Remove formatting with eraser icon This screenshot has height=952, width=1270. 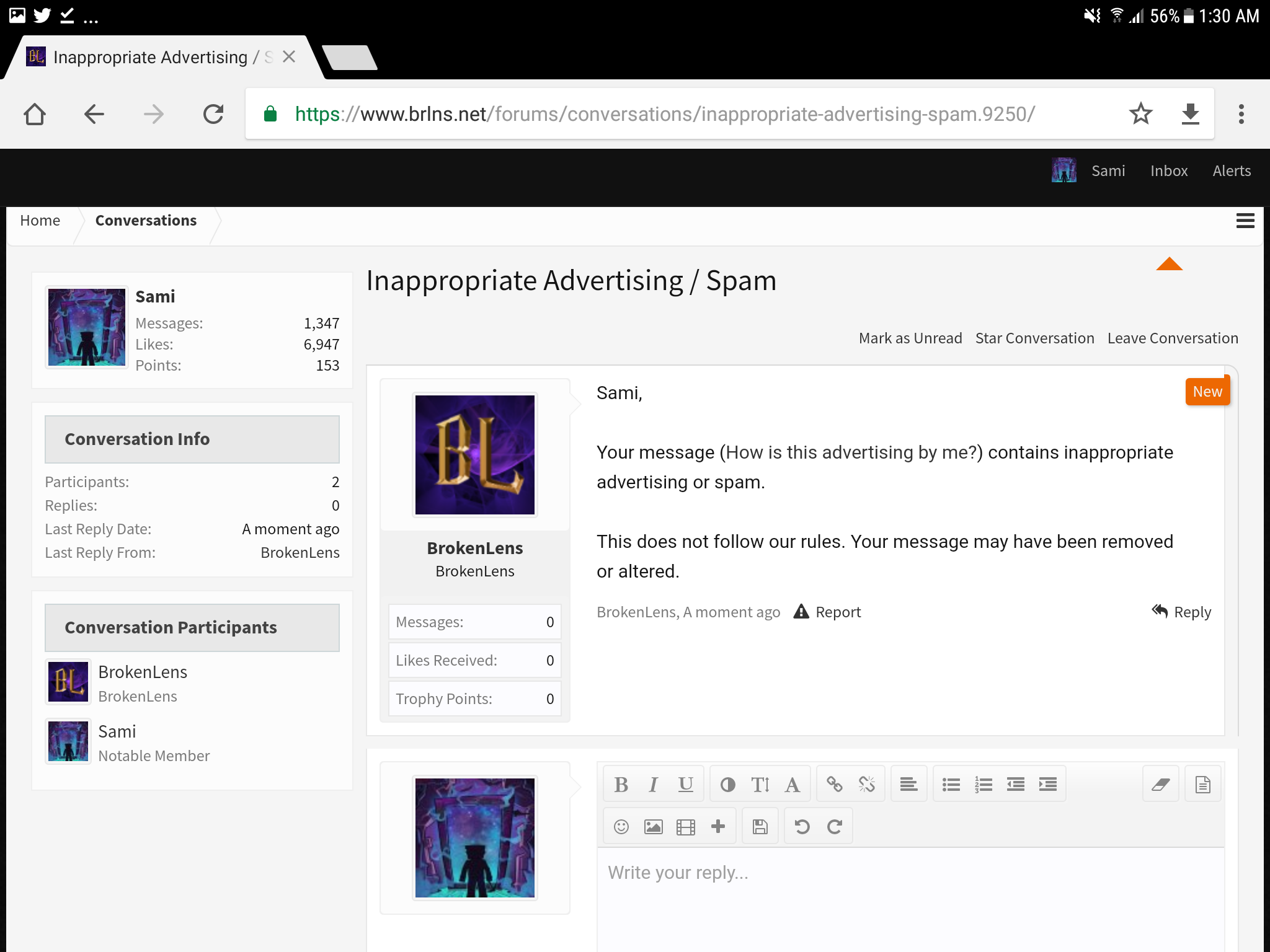tap(1160, 785)
